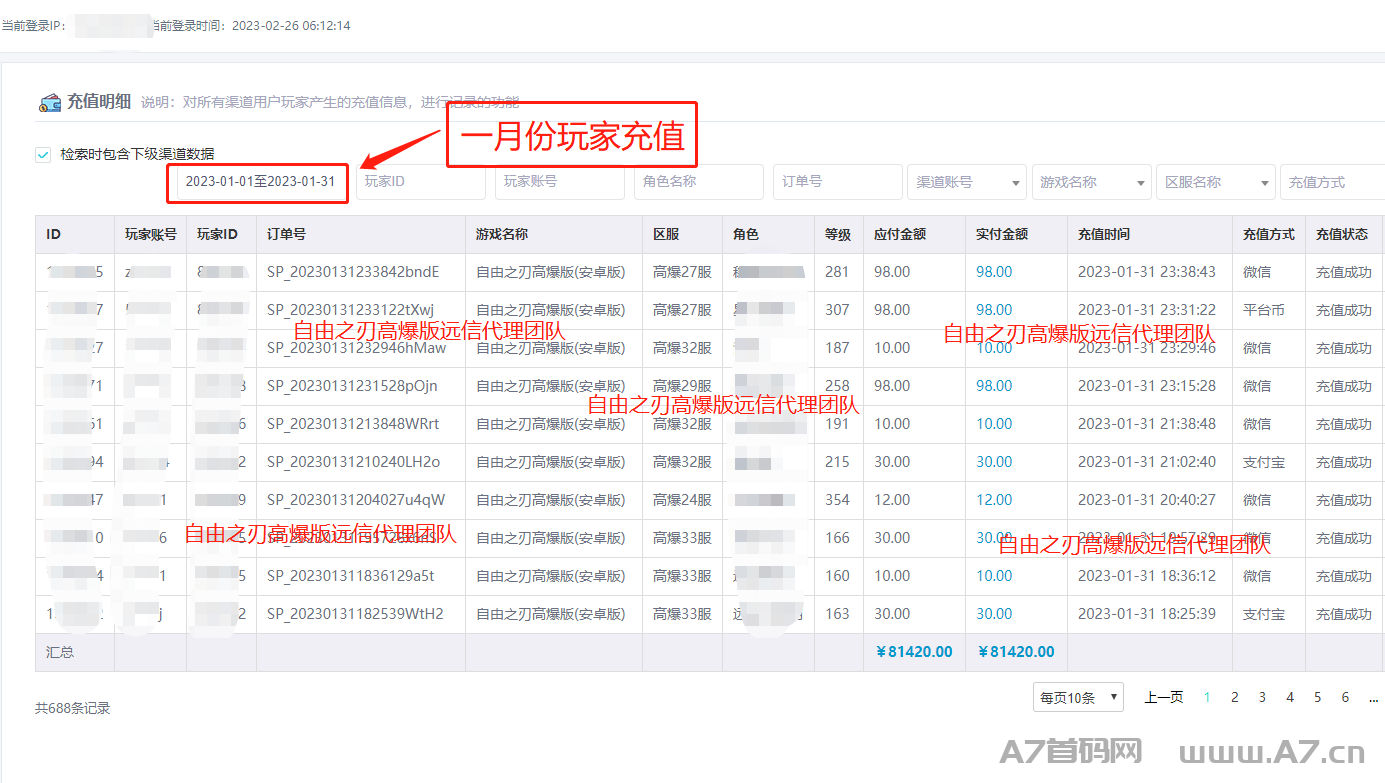This screenshot has height=783, width=1385.
Task: Open the 充值方式 filter dropdown
Action: click(1332, 182)
